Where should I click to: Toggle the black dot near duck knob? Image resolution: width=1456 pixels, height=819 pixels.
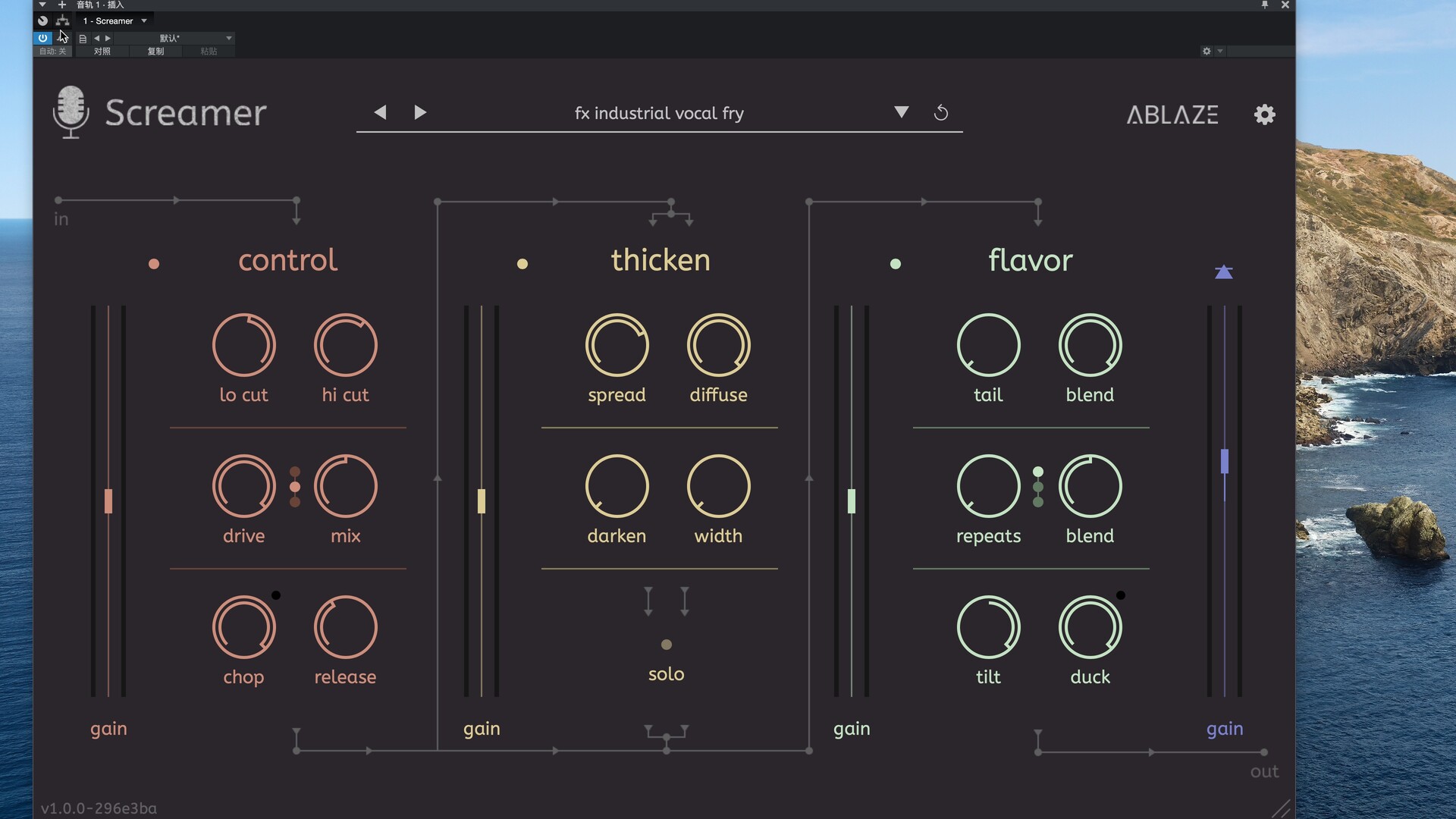pos(1121,595)
